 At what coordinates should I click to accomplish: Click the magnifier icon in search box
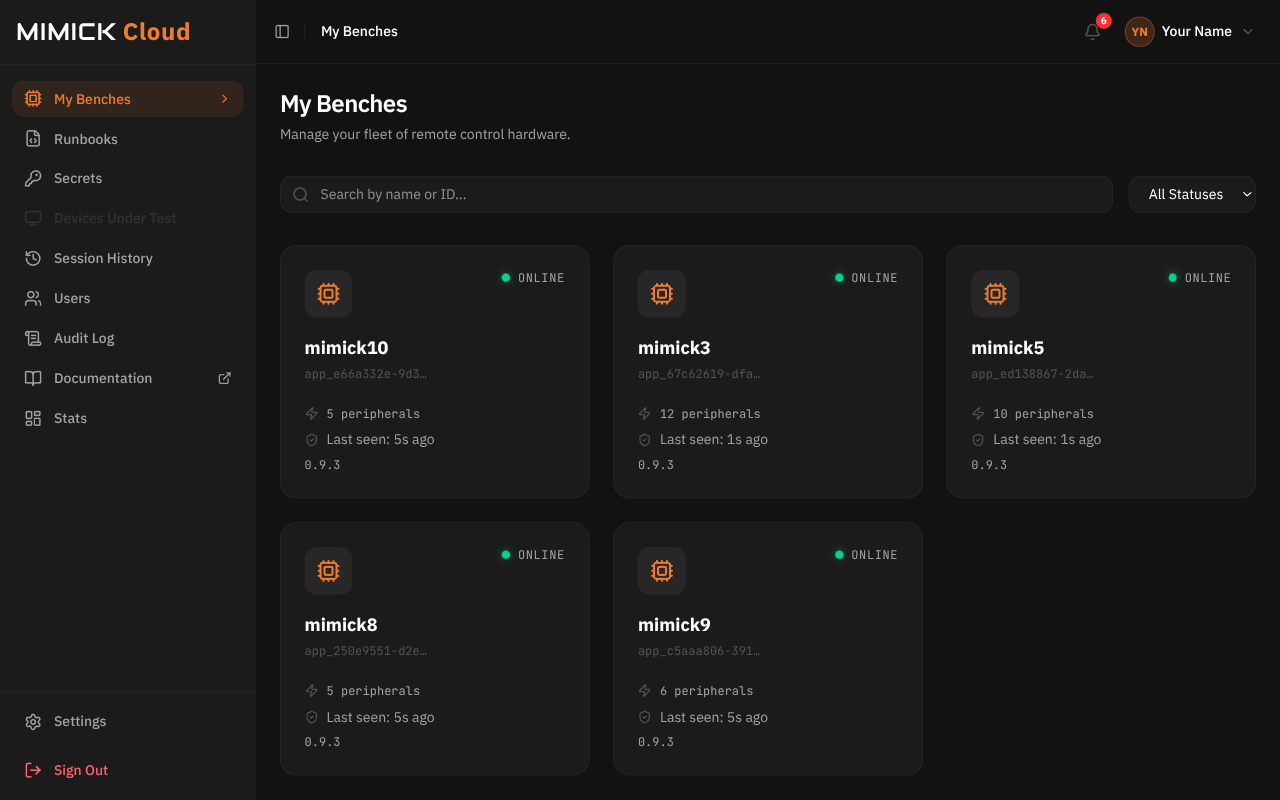coord(300,195)
